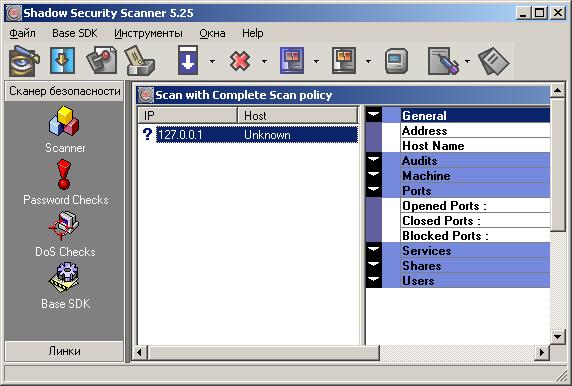Click the stacked documents toolbar icon
Screen dimensions: 572x386
point(493,62)
